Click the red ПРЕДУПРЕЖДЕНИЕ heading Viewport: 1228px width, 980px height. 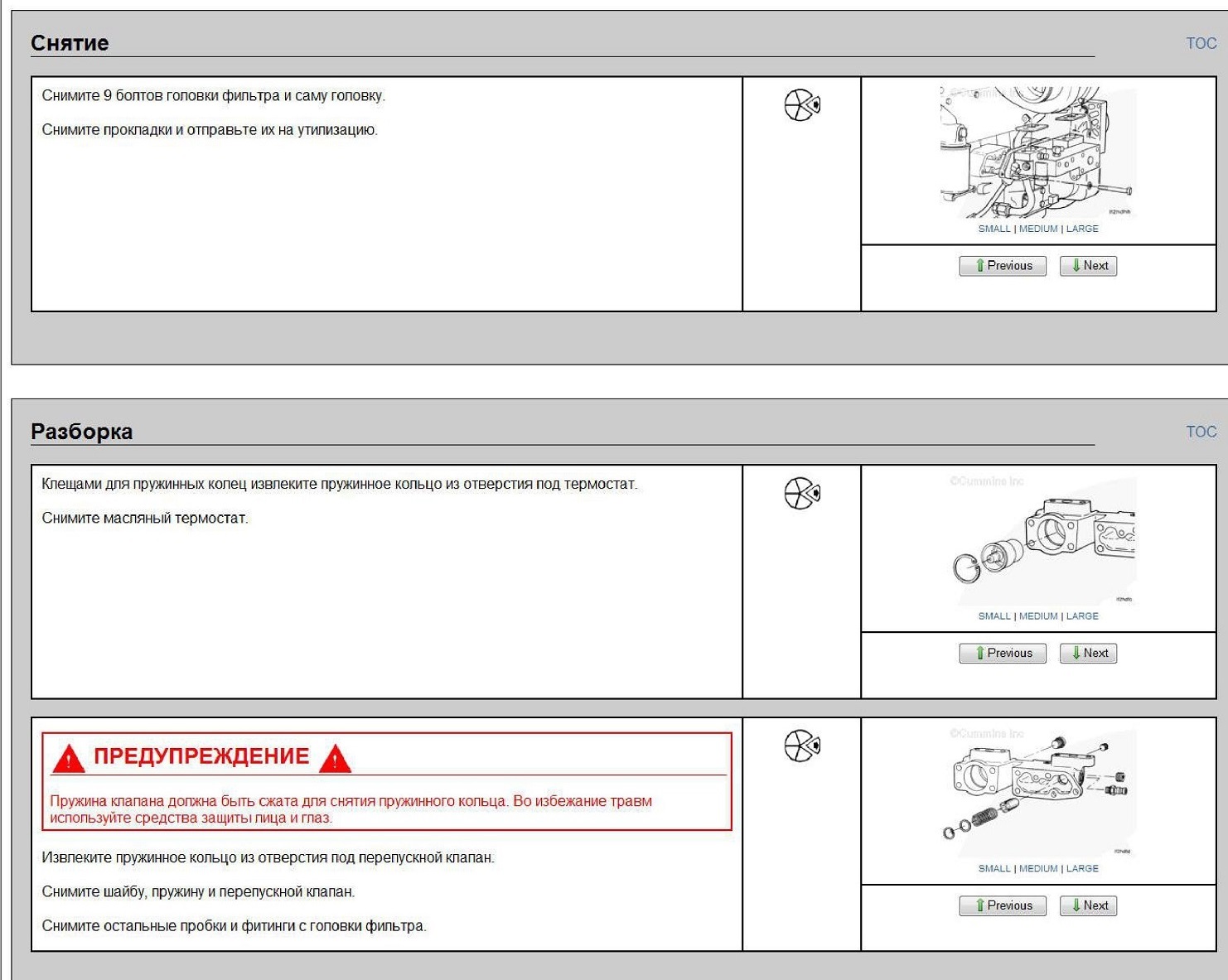201,756
